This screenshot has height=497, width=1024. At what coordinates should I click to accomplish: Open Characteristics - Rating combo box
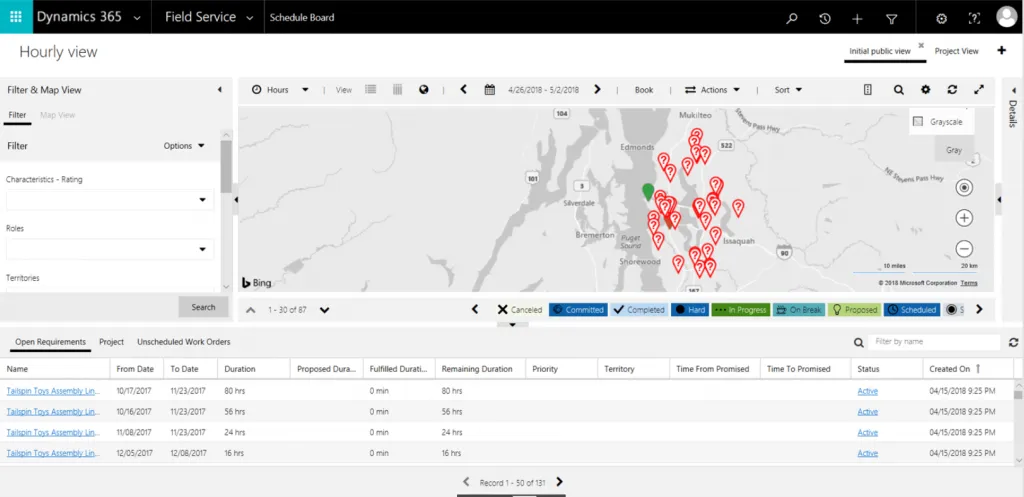point(110,200)
